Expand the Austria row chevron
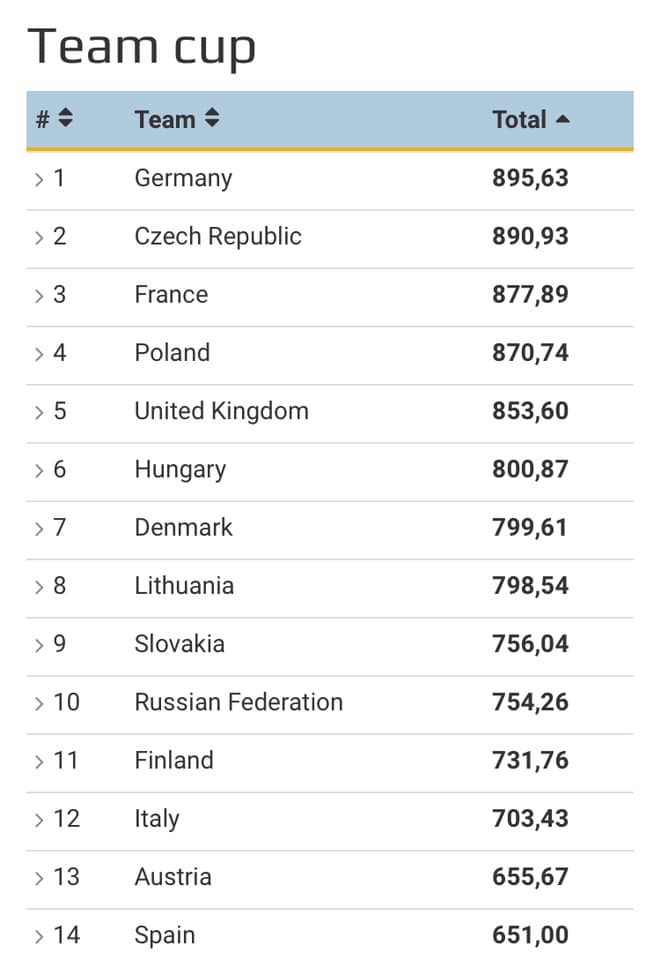Viewport: 660px width, 960px height. coord(39,878)
